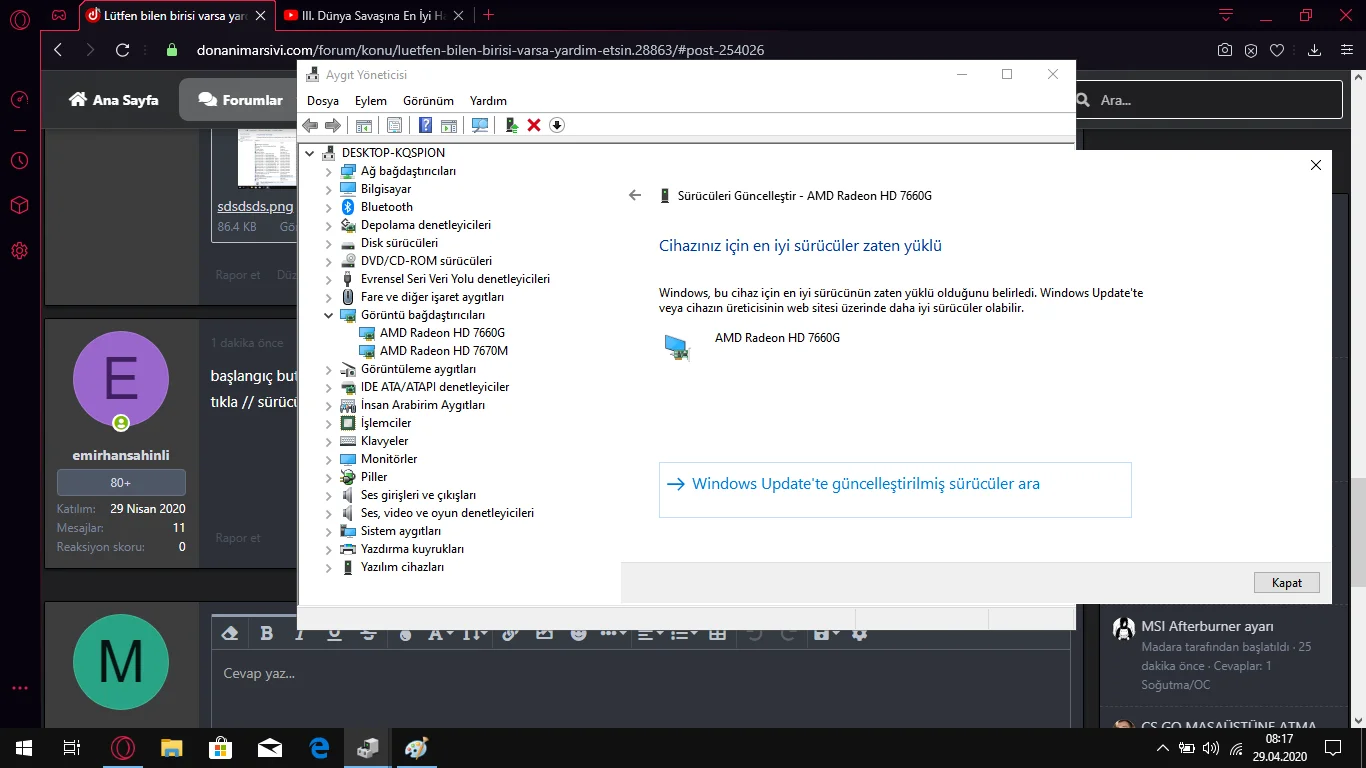Screen dimensions: 1366x768
Task: Click the scan for hardware changes icon
Action: pos(480,125)
